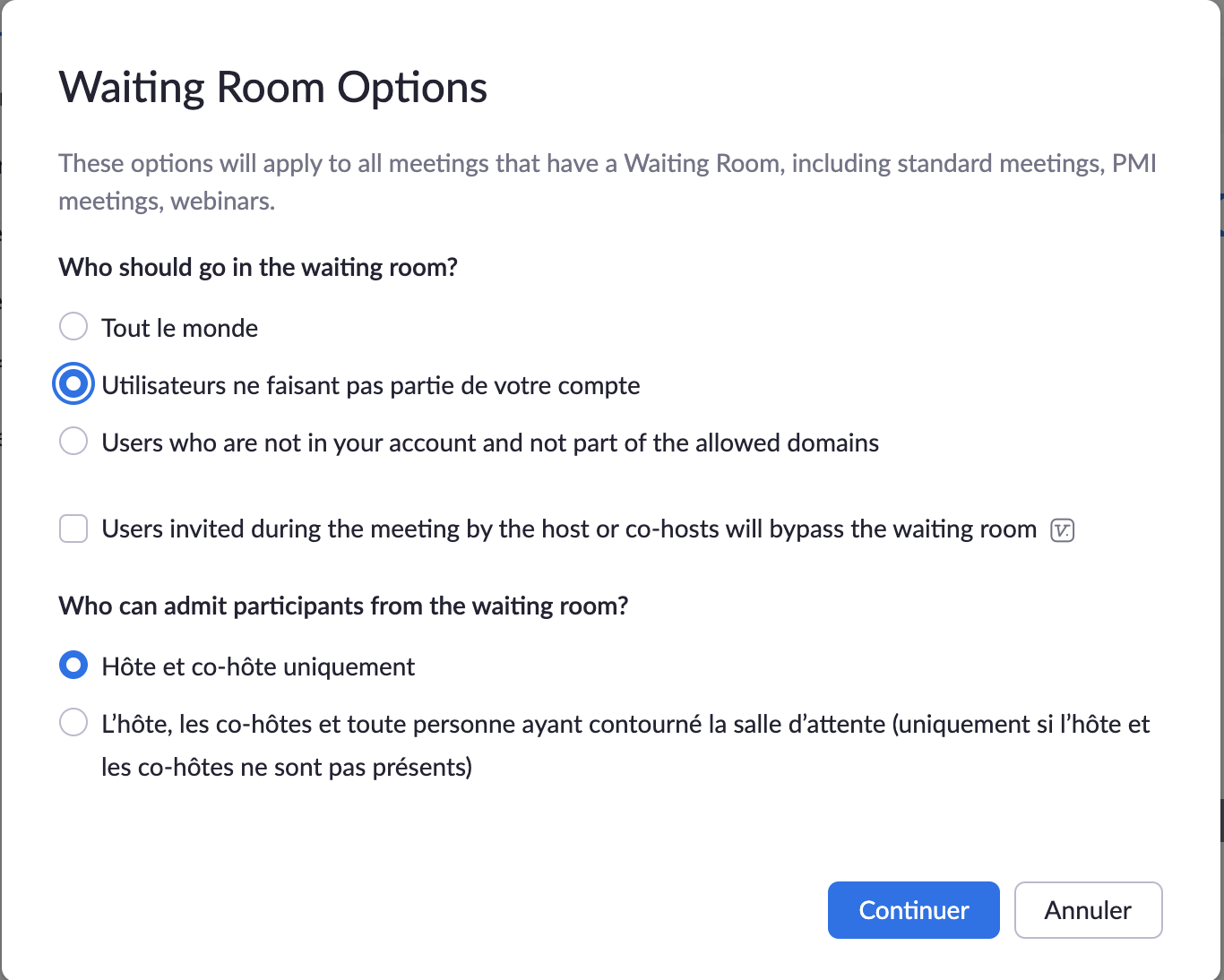Choose radio for "L'hôte, les co-hôtes et toute personne"
This screenshot has width=1224, height=980.
pyautogui.click(x=73, y=722)
